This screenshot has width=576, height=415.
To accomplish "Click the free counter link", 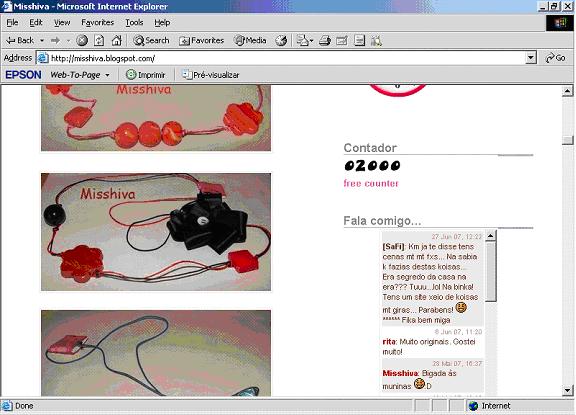I will 371,183.
